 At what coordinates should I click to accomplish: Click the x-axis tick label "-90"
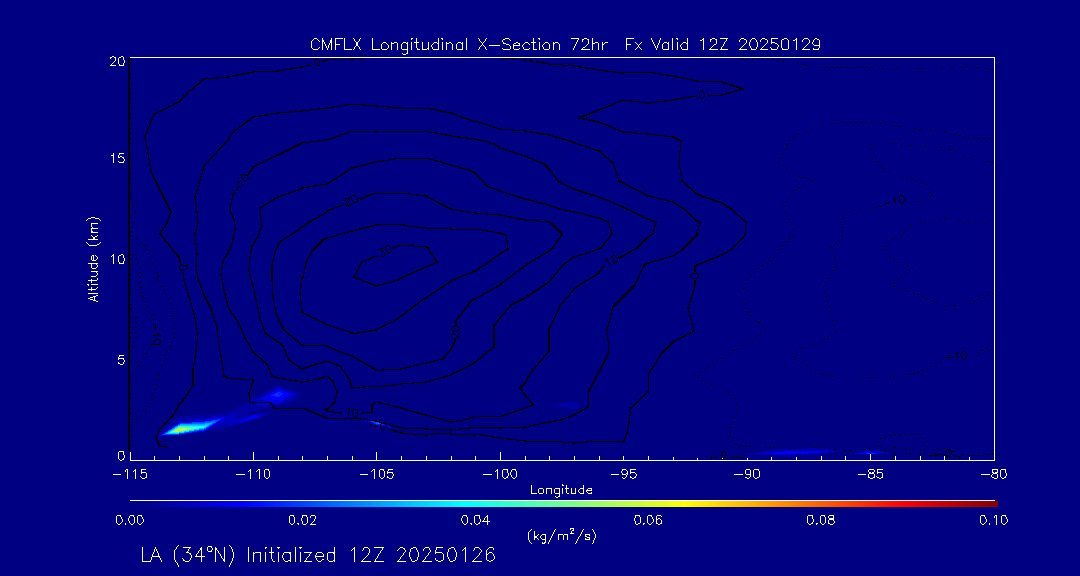coord(747,475)
